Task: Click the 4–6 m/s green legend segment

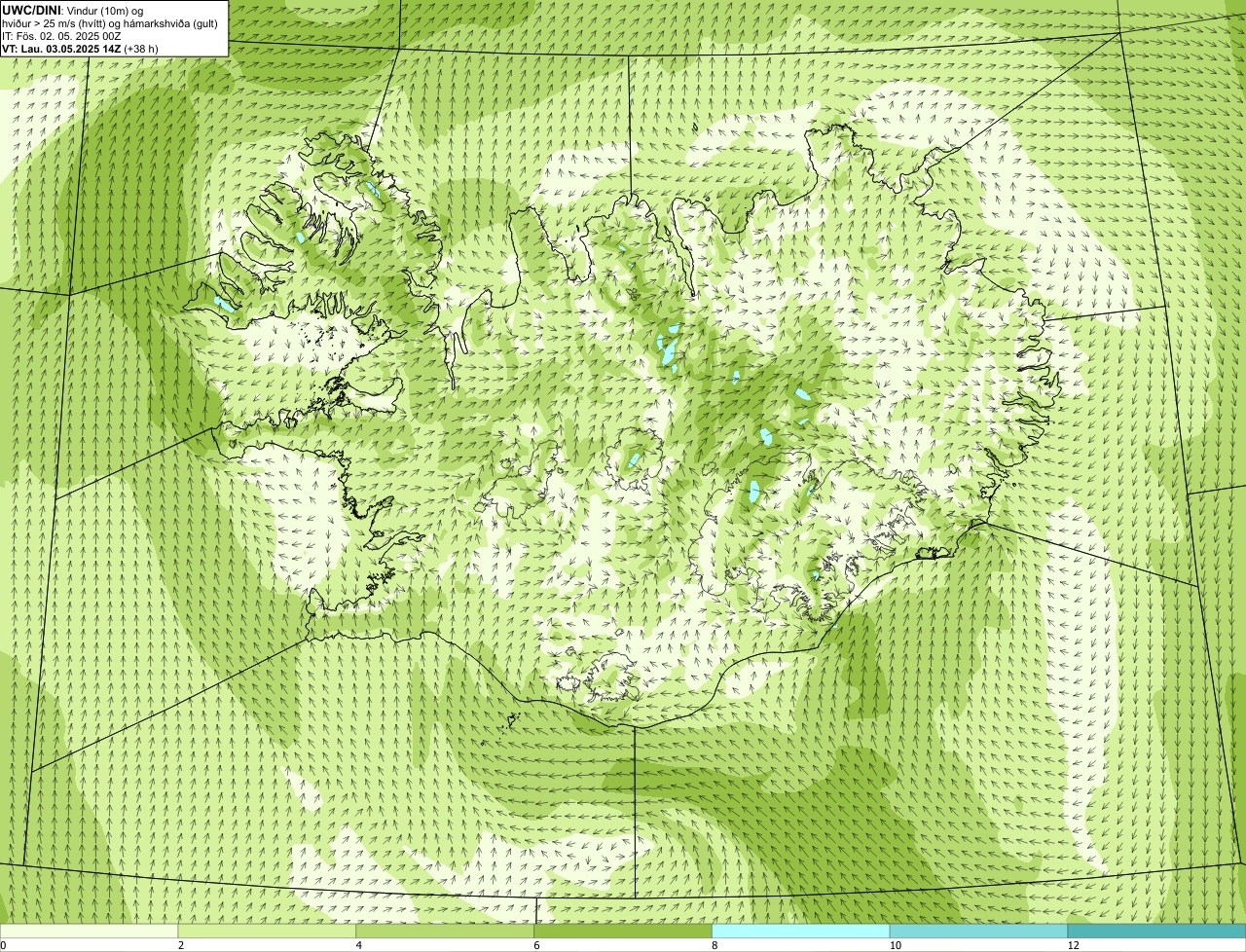Action: [445, 931]
